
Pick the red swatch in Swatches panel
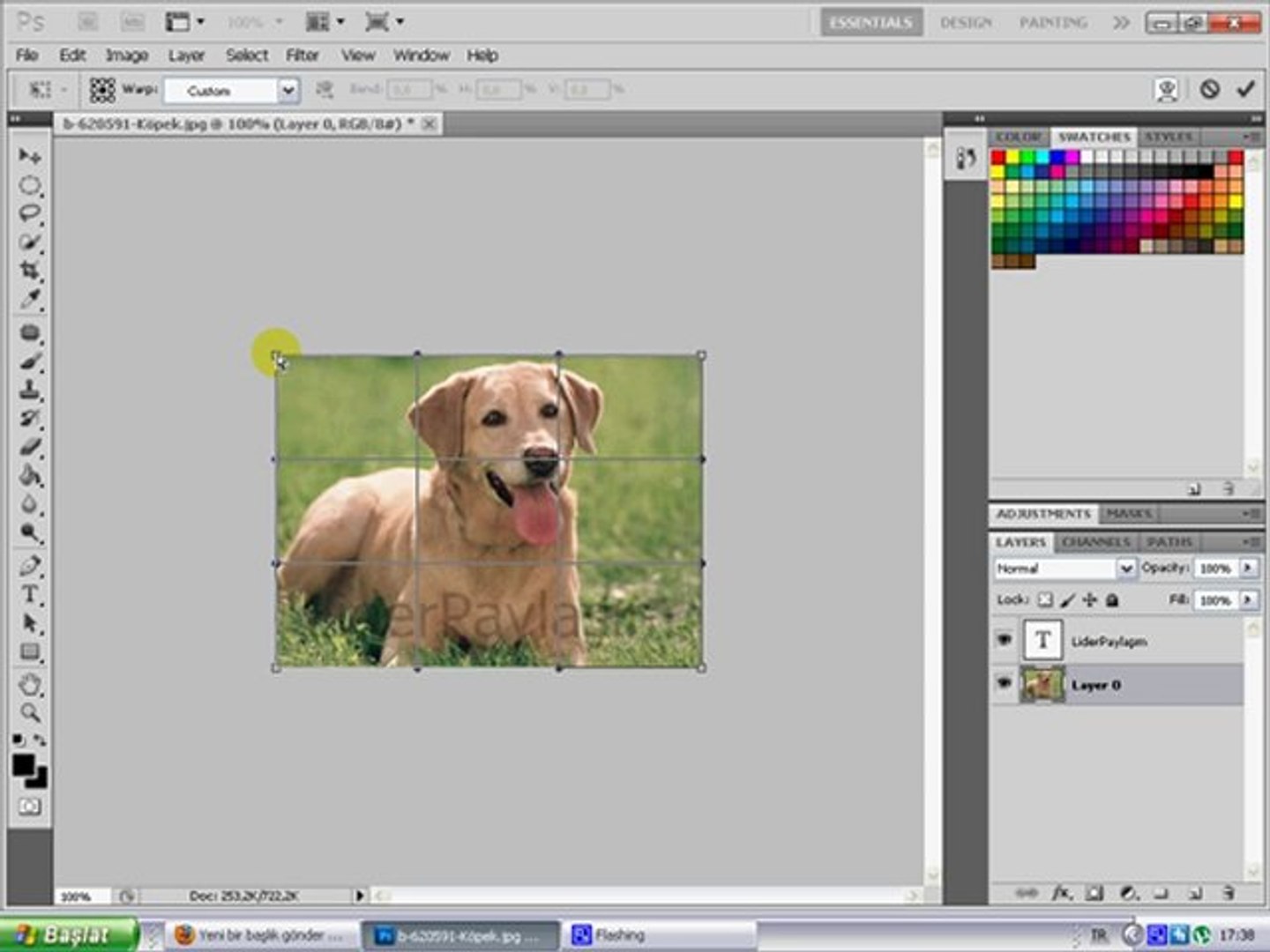click(998, 158)
